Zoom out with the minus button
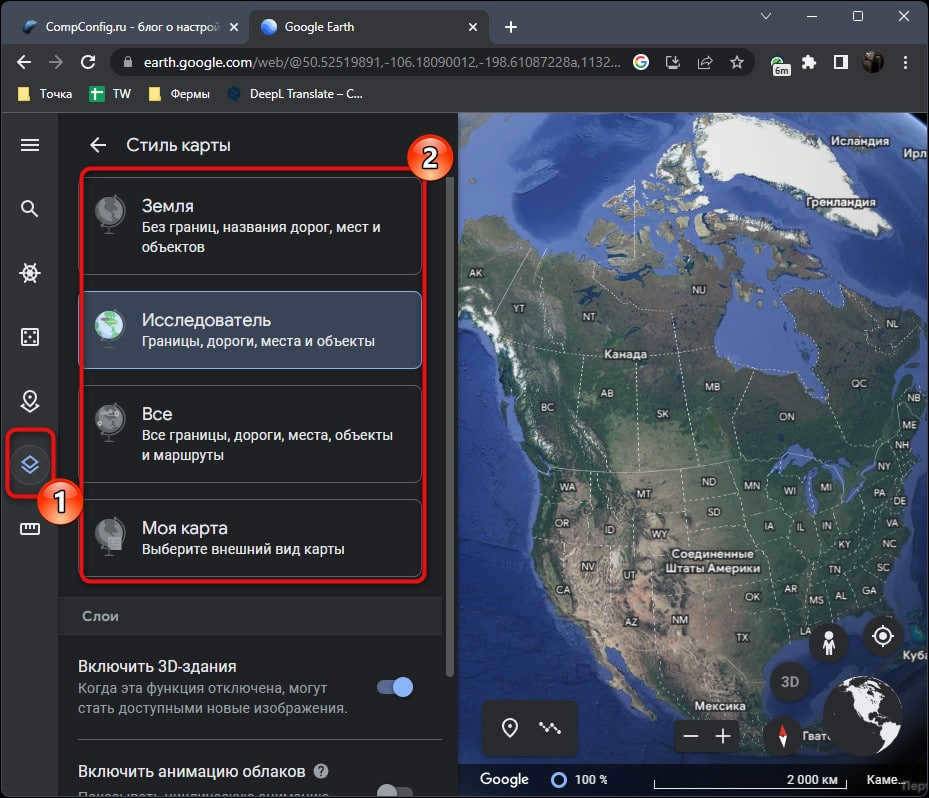Screen dimensions: 929x798 691,736
